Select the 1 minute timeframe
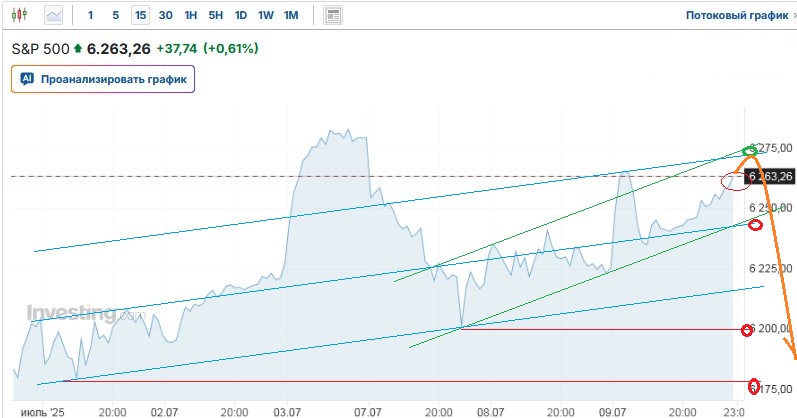Viewport: 797px width, 418px height. [x=91, y=15]
